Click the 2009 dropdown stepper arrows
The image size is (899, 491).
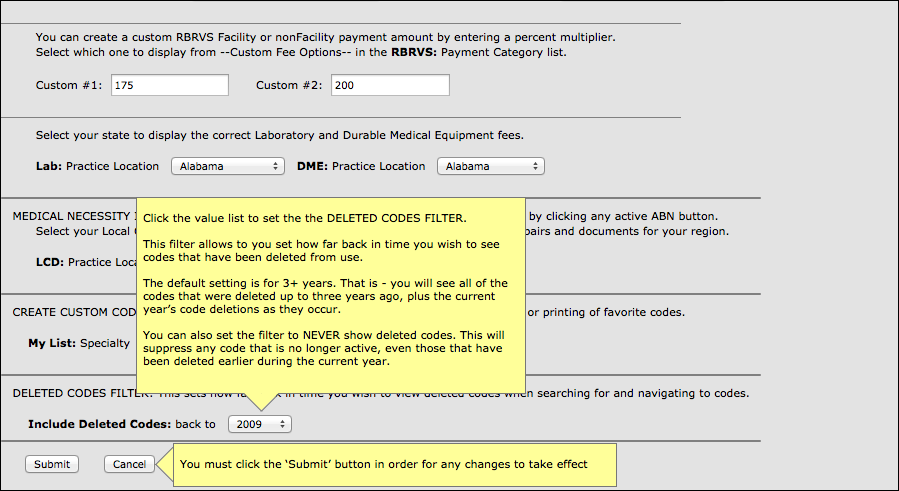(282, 424)
